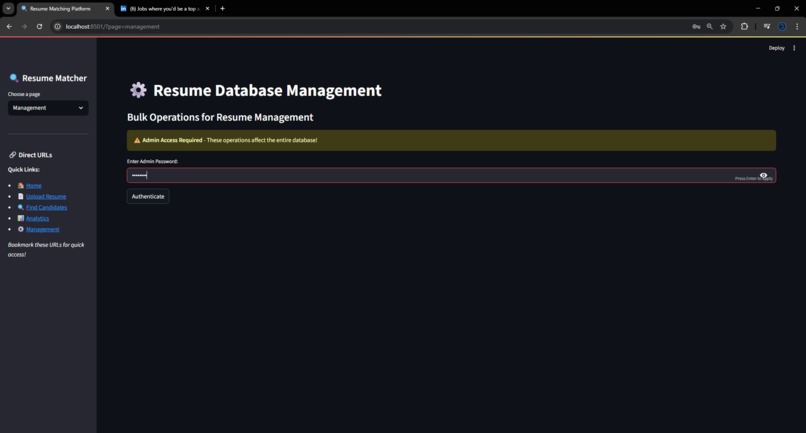Open the Find Candidates quick link

[x=47, y=207]
